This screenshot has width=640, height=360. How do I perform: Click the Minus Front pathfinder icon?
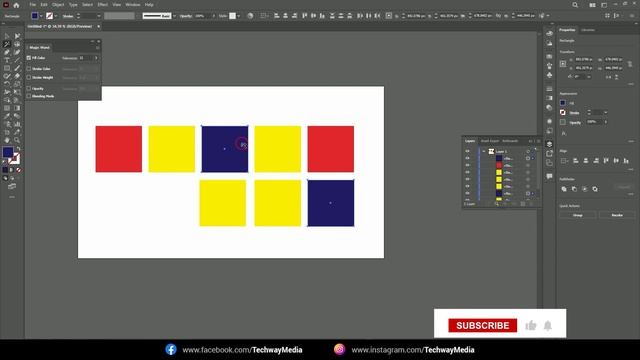coord(574,189)
